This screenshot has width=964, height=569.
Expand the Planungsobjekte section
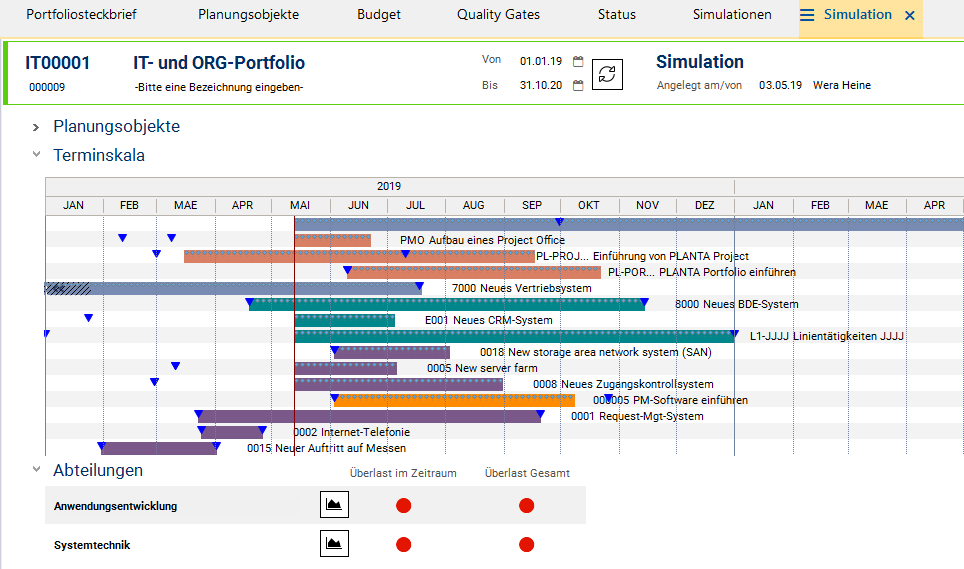click(x=37, y=127)
